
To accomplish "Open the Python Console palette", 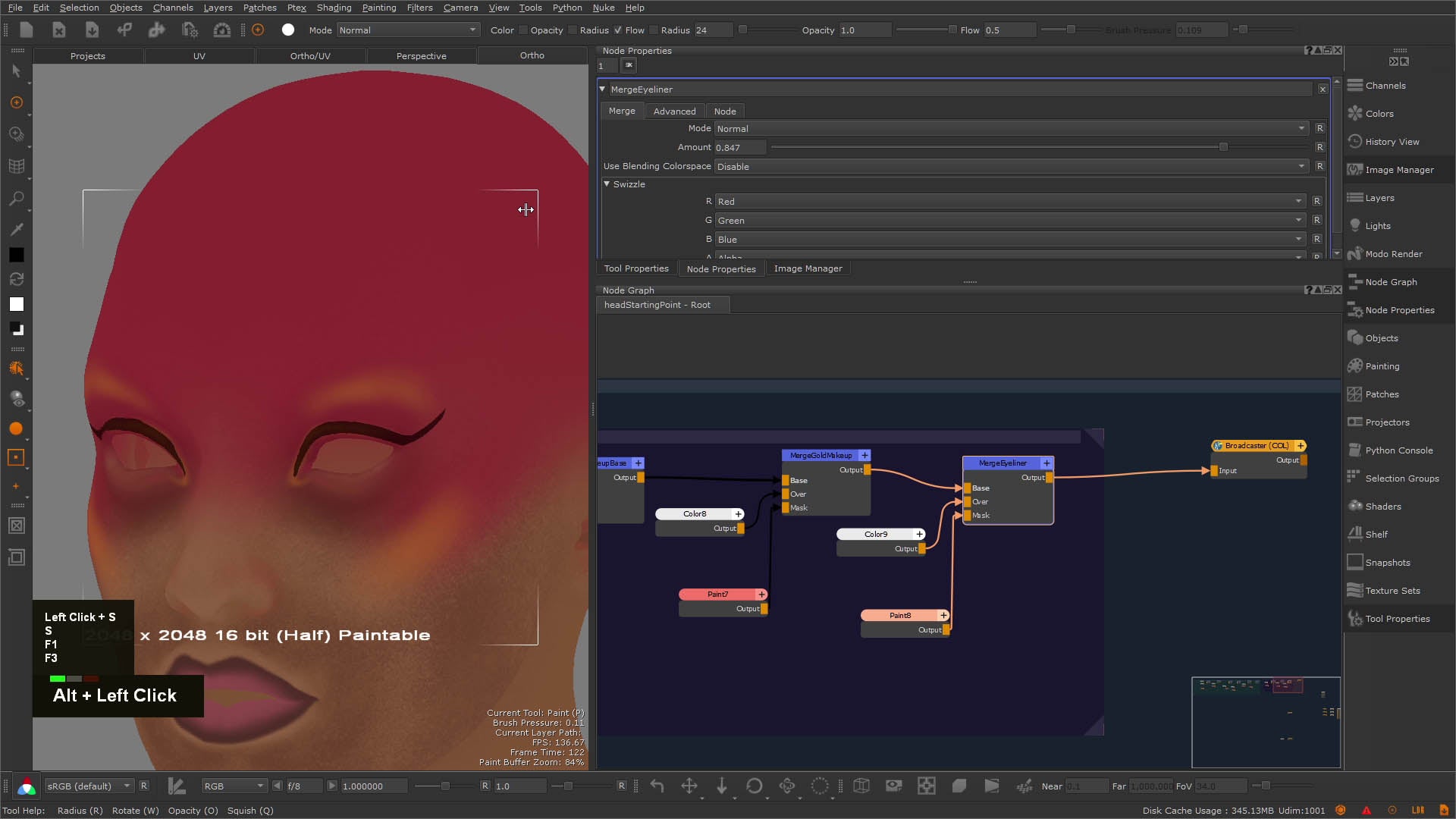I will click(x=1398, y=450).
